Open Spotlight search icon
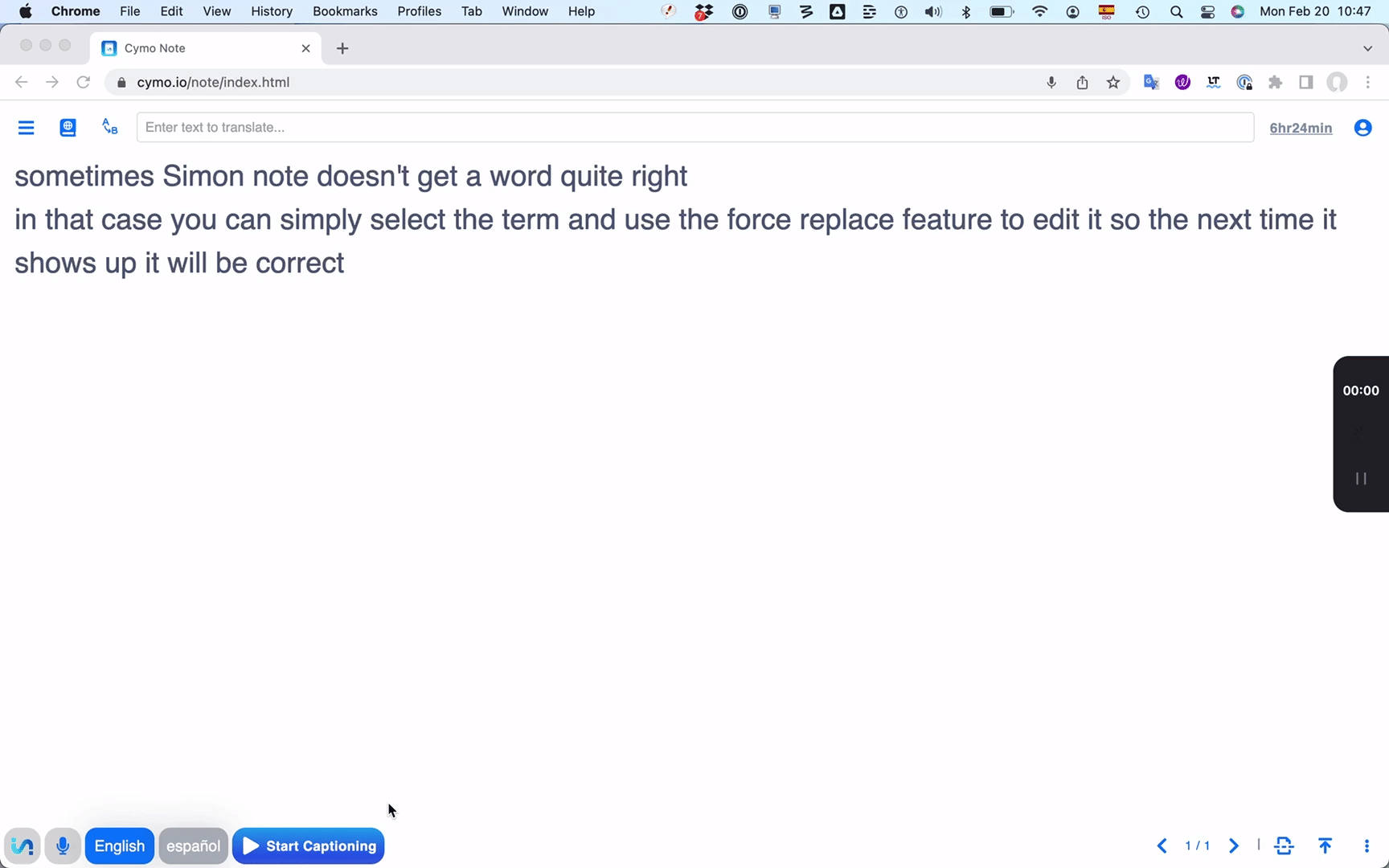1389x868 pixels. 1176,11
